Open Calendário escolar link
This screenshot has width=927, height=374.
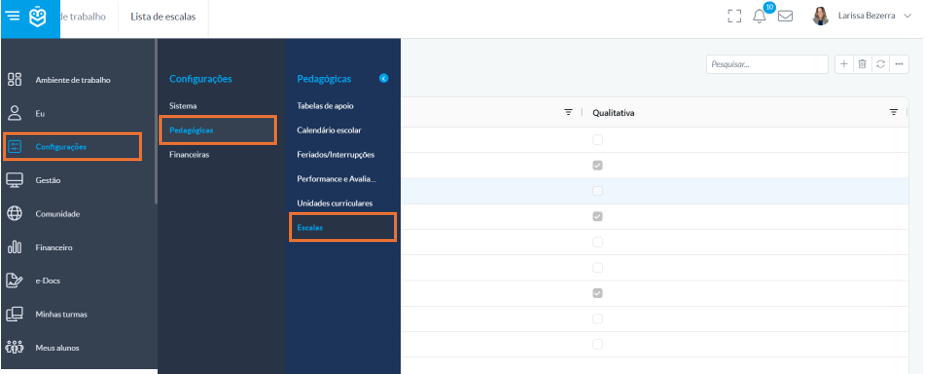[329, 130]
